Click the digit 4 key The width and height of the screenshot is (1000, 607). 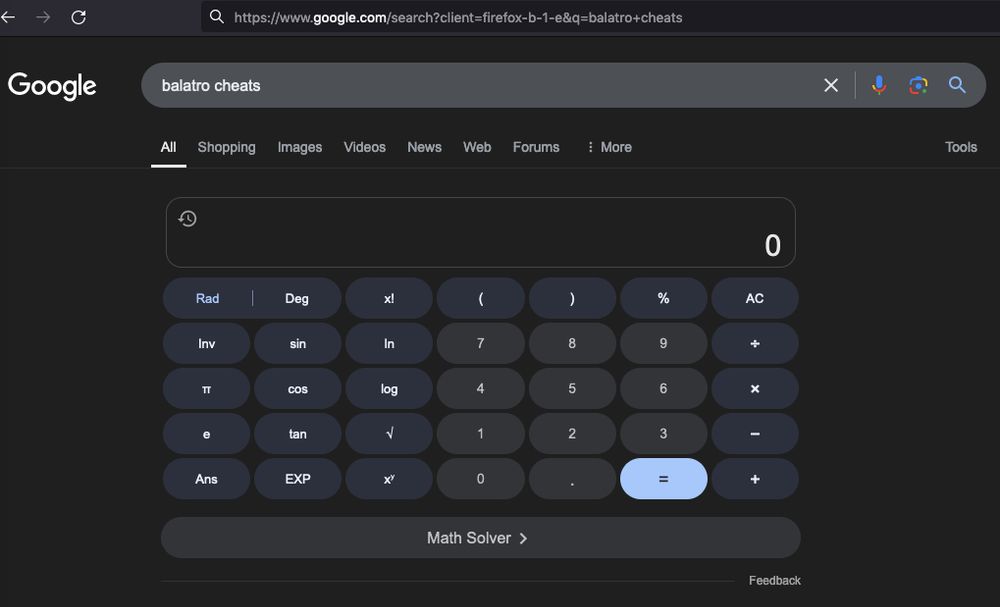tap(480, 389)
